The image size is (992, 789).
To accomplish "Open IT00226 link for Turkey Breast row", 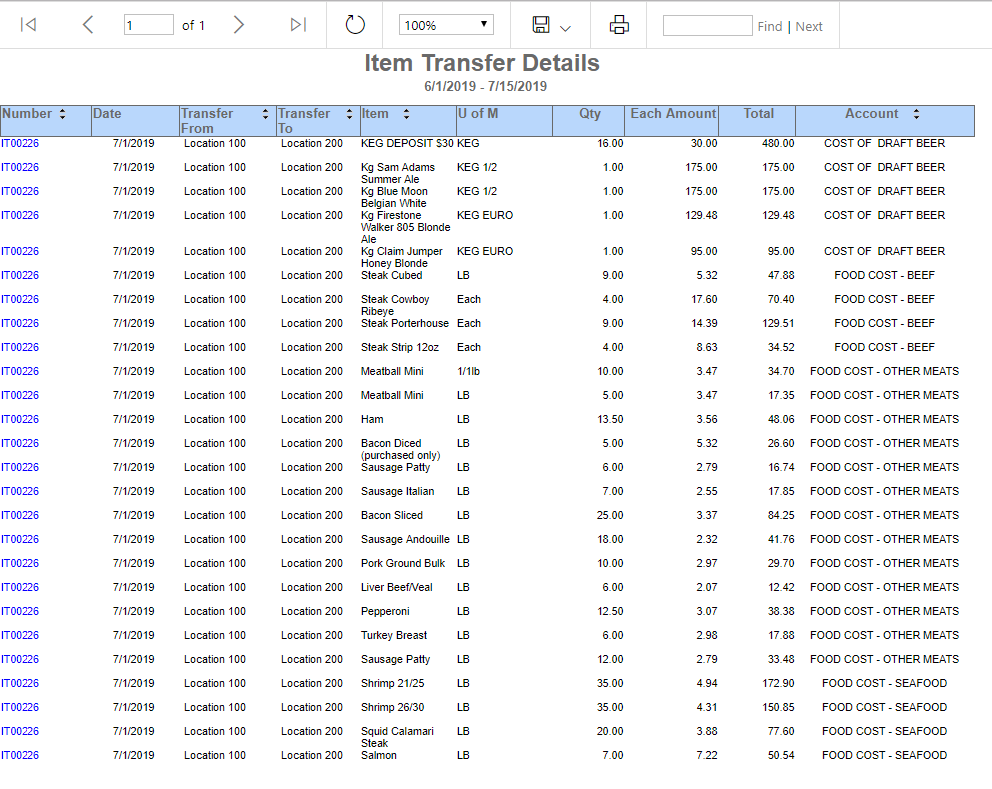I will (20, 636).
